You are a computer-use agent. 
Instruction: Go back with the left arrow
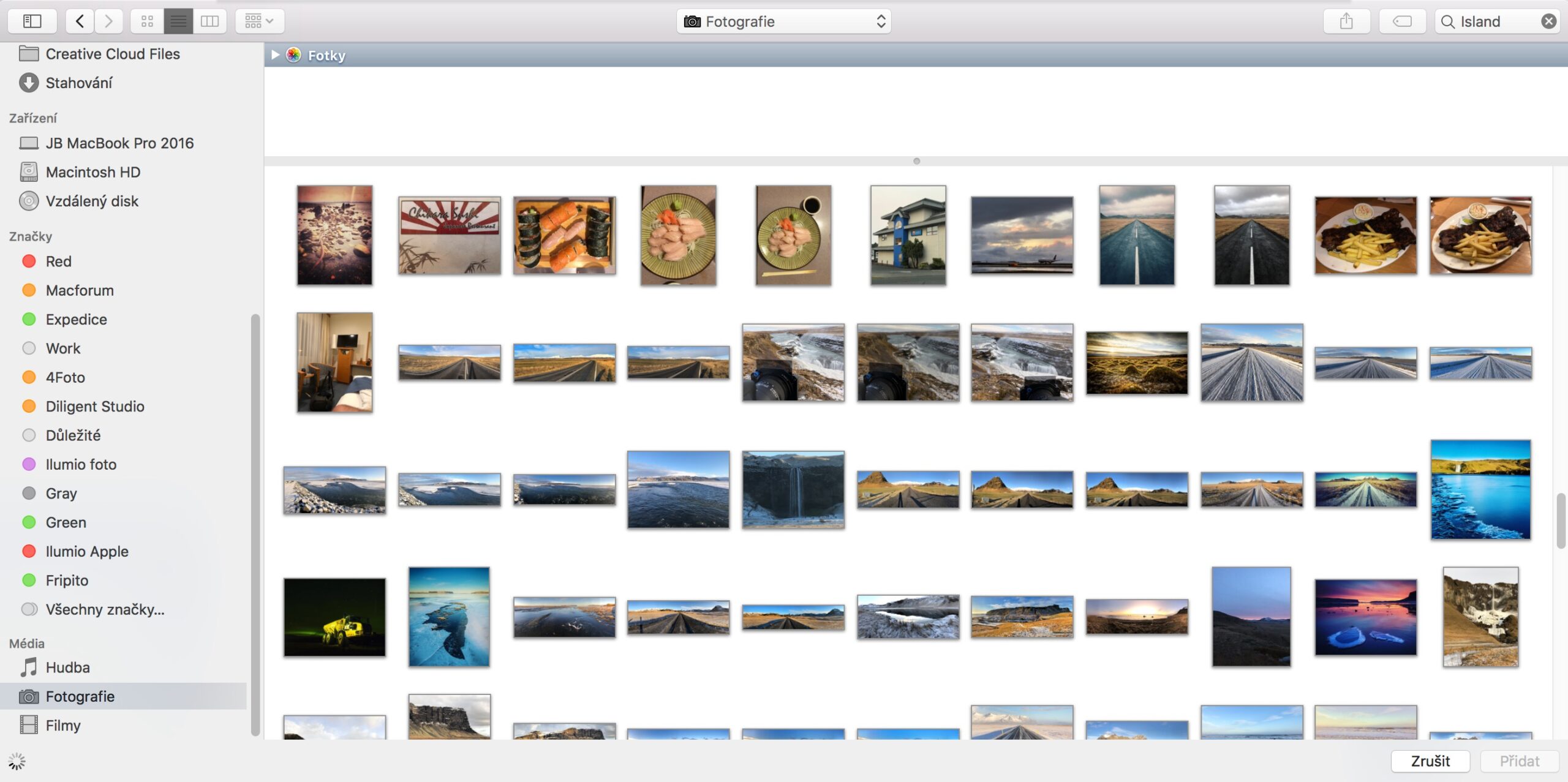(x=80, y=21)
